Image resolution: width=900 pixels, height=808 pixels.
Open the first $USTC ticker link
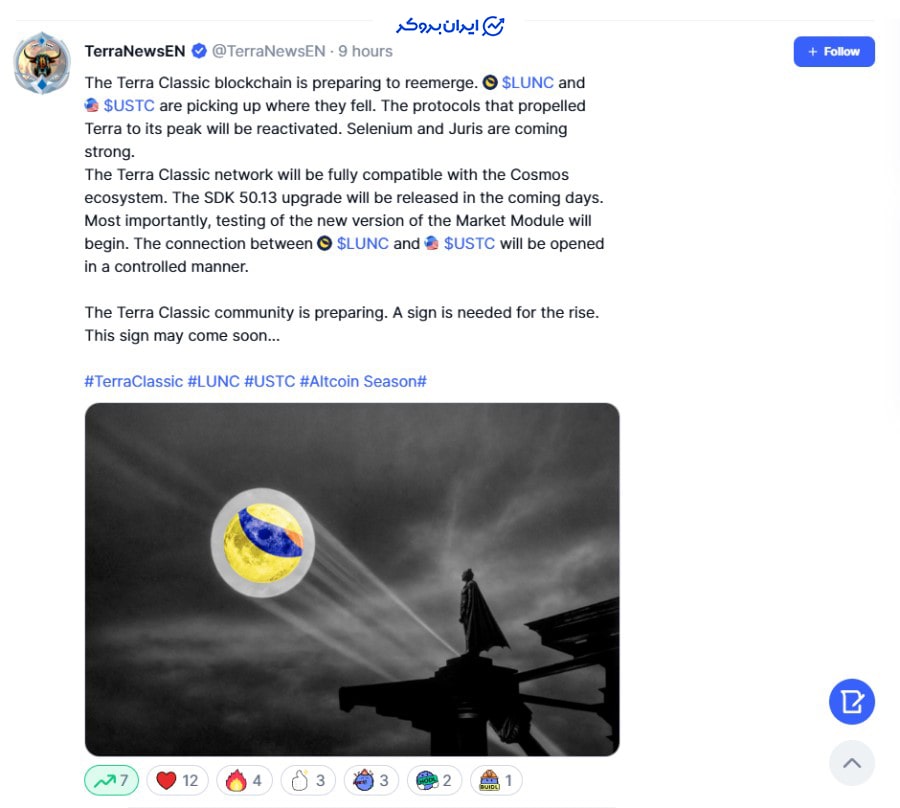[x=129, y=106]
